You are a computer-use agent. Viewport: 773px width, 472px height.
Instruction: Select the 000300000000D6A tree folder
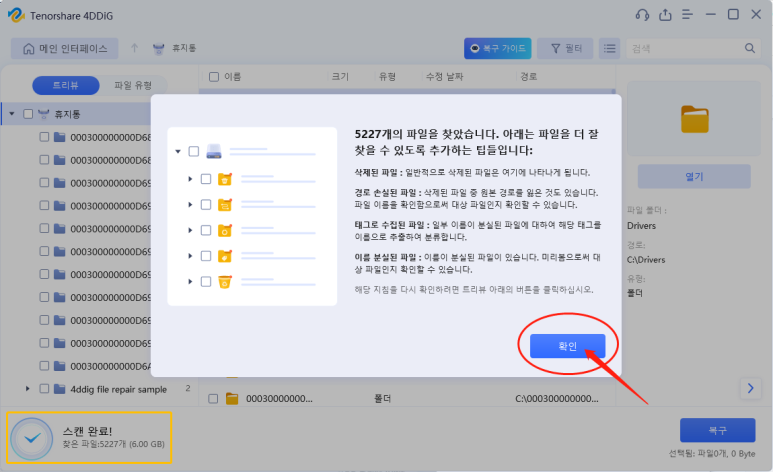[x=111, y=366]
